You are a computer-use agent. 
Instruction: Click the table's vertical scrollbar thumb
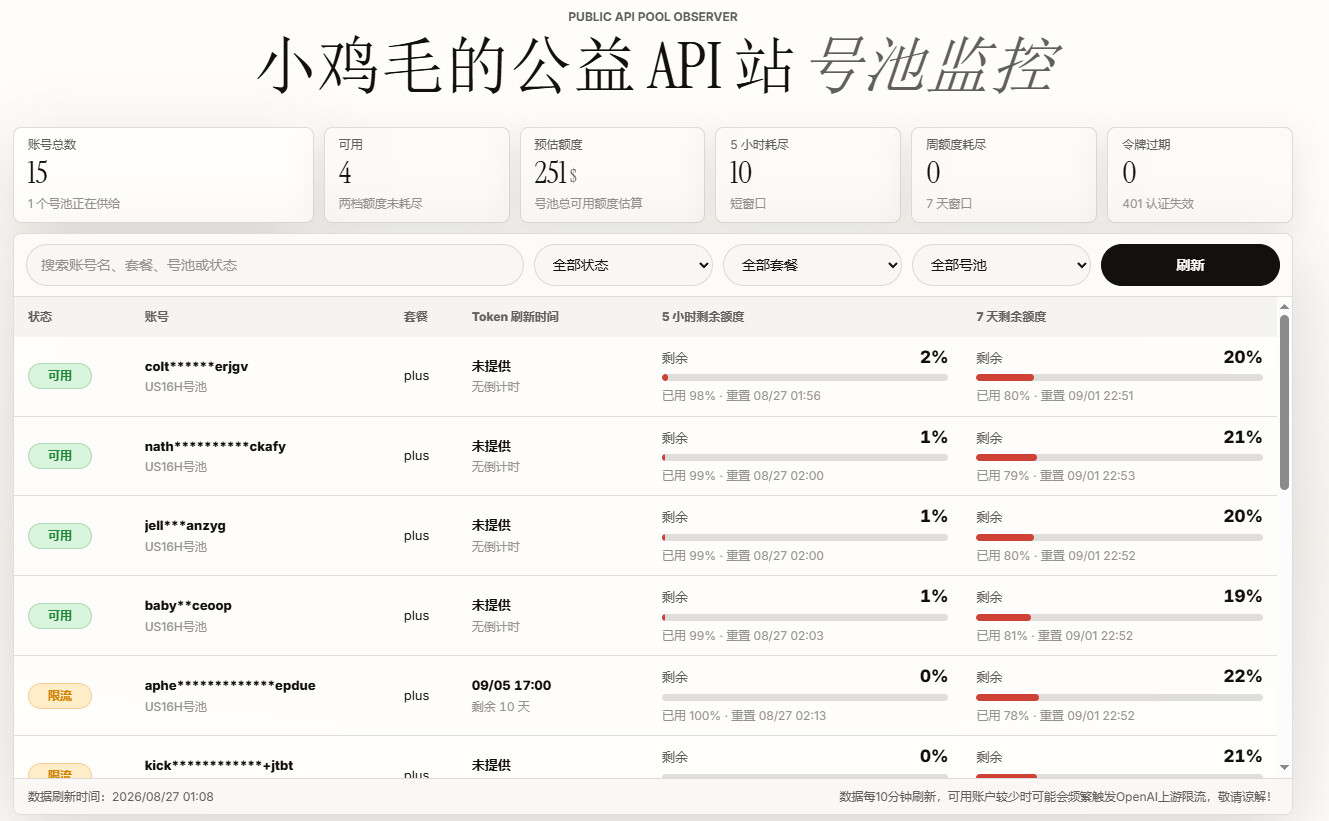[1285, 402]
